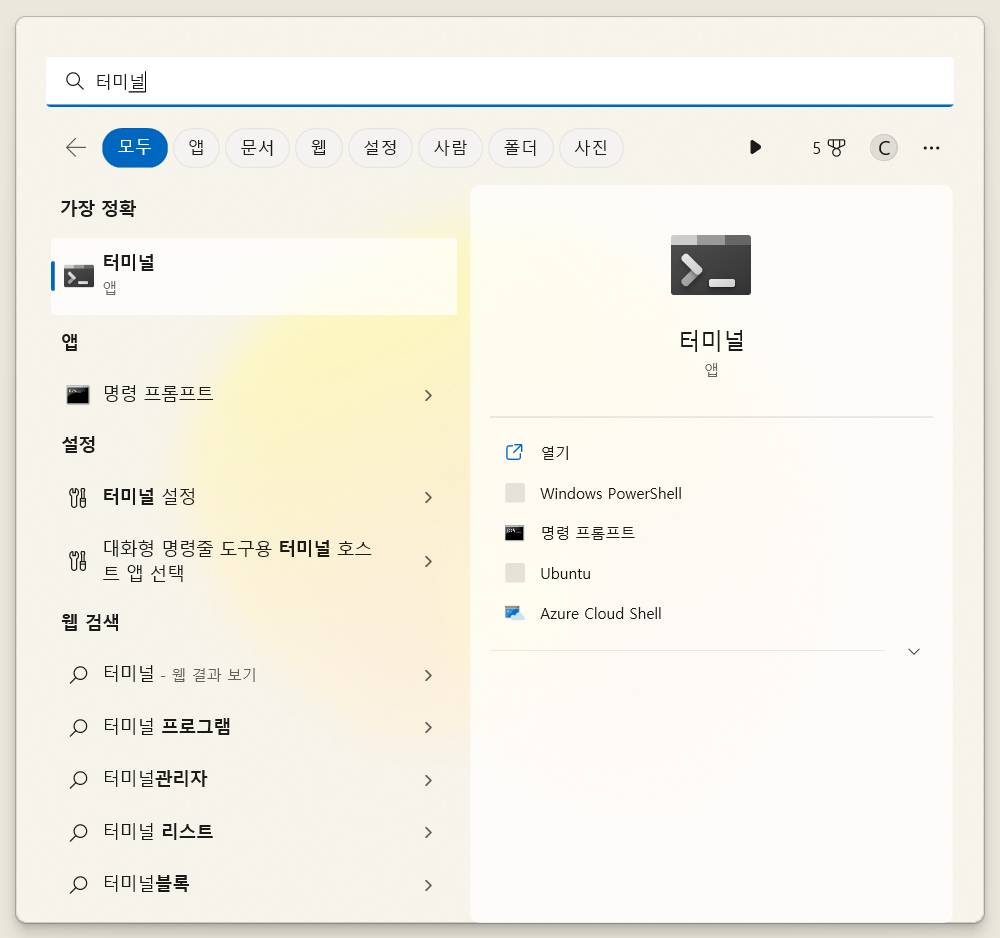Screen dimensions: 1000x938
Task: Click search icon beside 터미널 - 웹 결과 보기
Action: [x=78, y=675]
